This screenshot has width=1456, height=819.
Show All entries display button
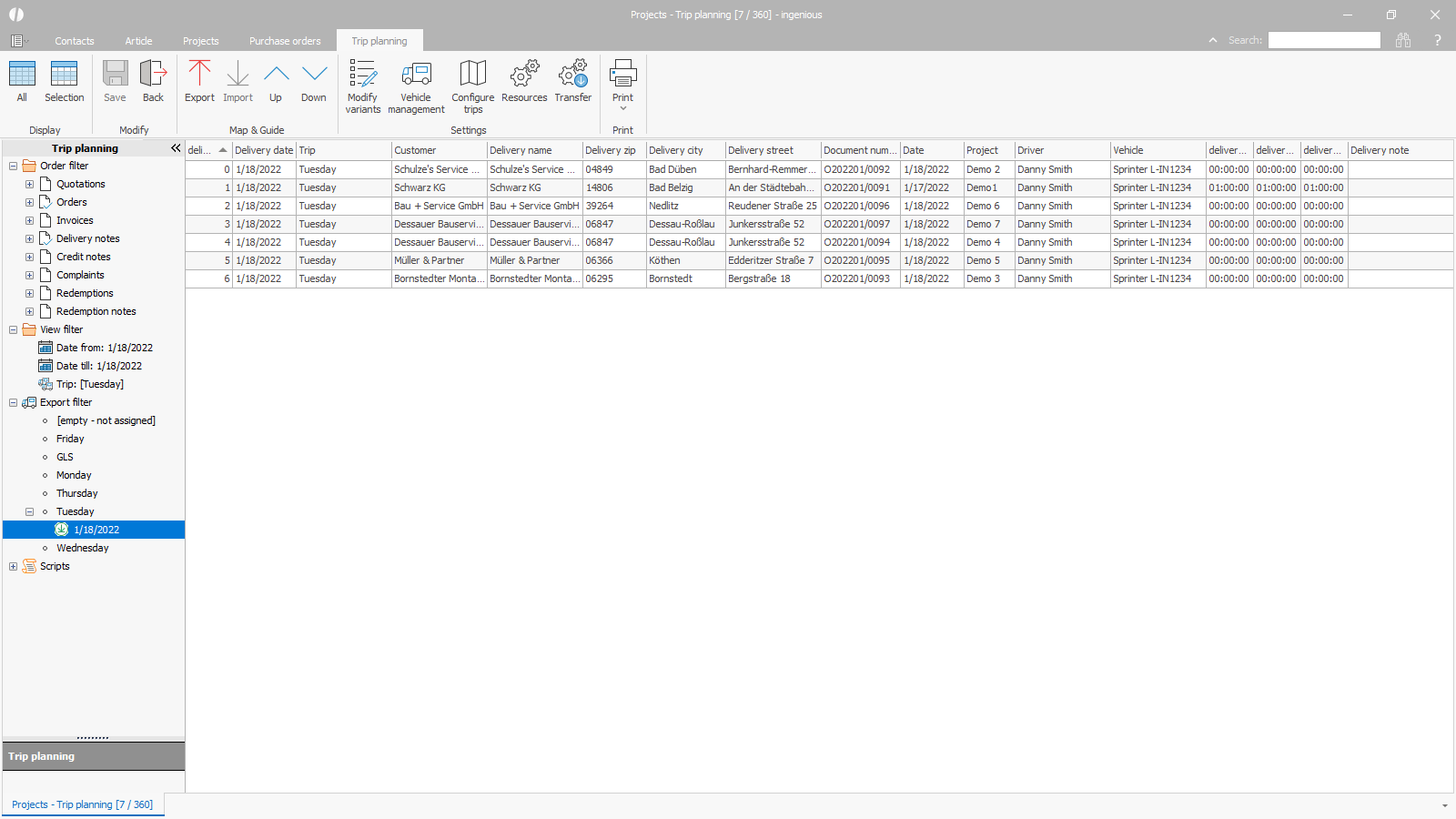(22, 82)
